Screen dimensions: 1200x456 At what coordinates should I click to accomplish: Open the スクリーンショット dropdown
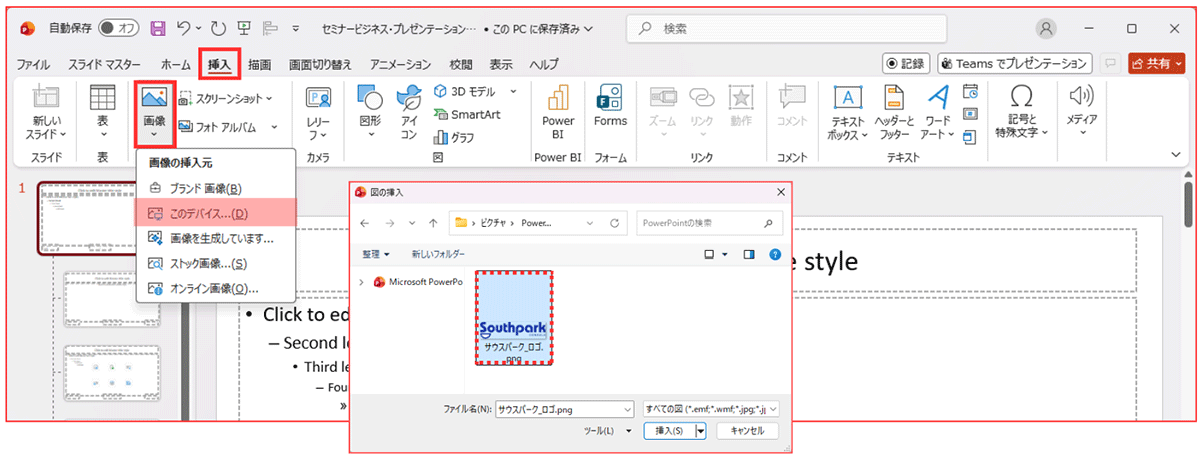228,98
